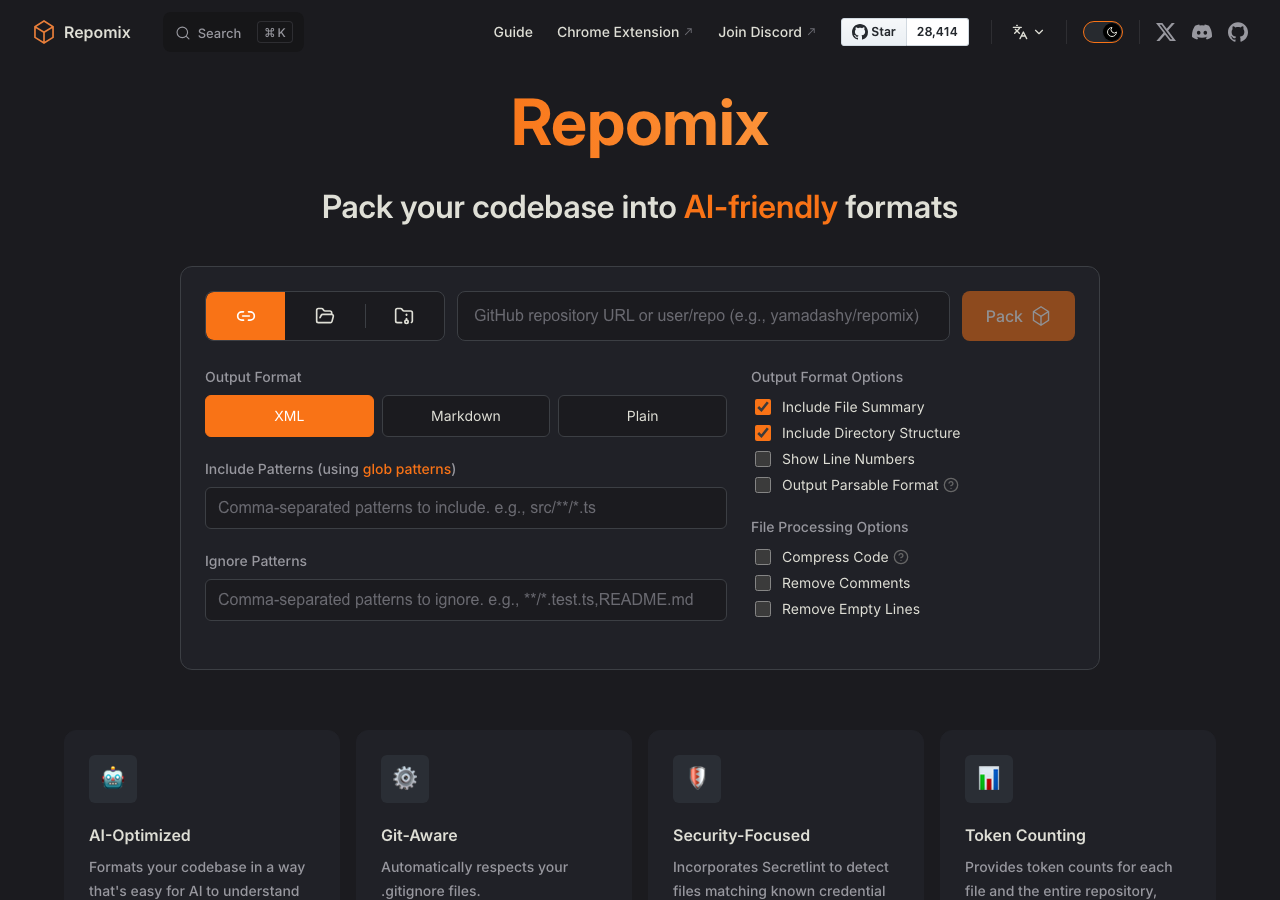1280x900 pixels.
Task: Enable the Compress Code checkbox
Action: tap(763, 557)
